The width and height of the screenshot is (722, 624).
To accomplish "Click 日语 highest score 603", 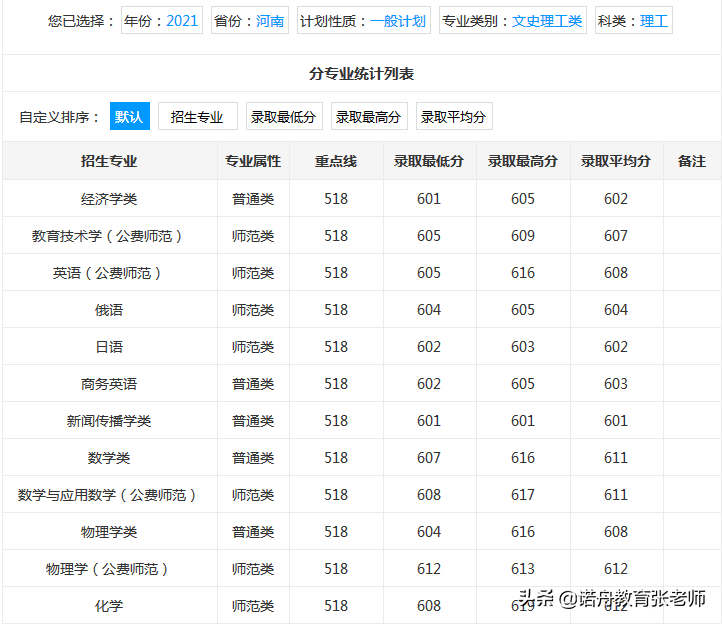I will point(523,347).
